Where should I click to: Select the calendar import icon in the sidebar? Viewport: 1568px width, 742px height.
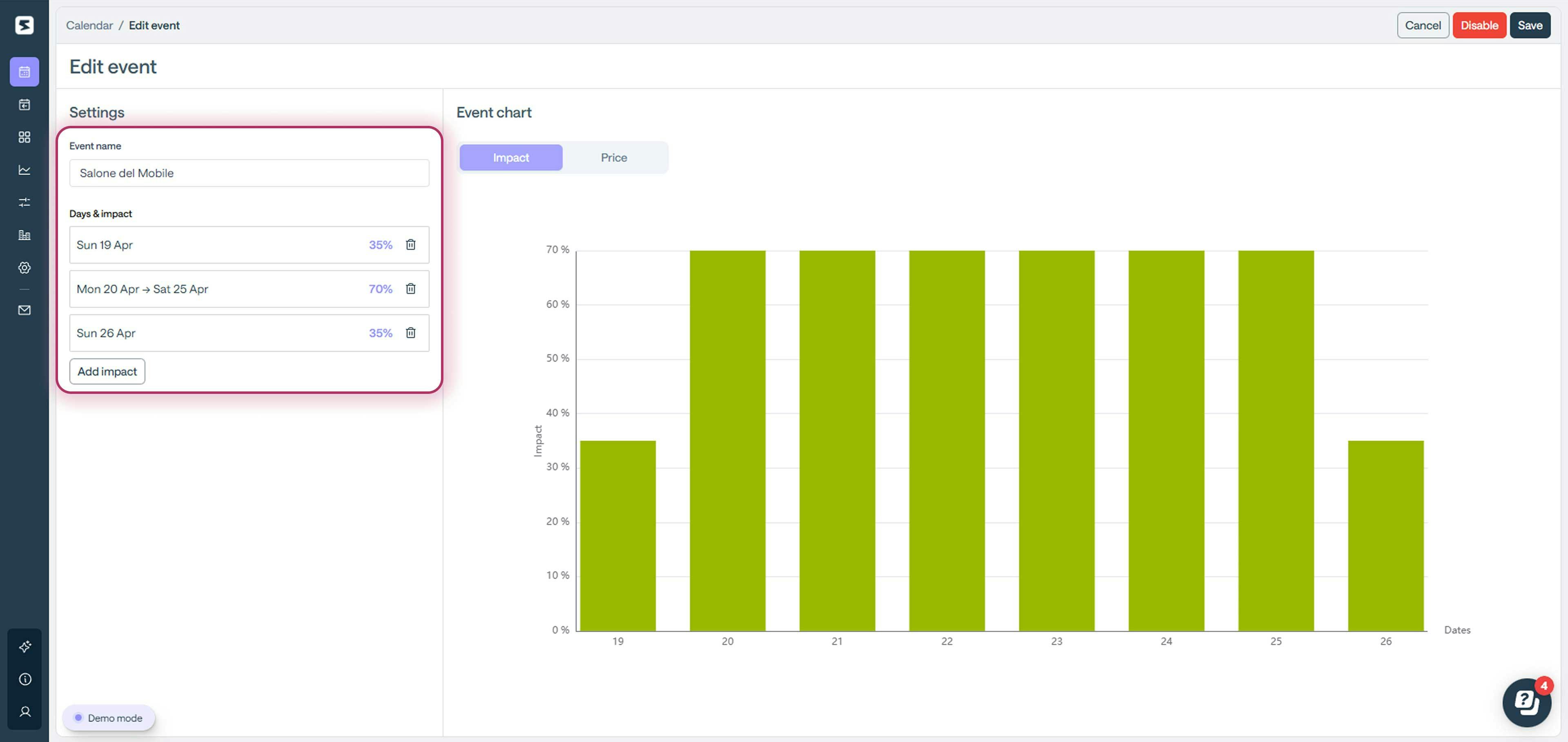pyautogui.click(x=24, y=105)
